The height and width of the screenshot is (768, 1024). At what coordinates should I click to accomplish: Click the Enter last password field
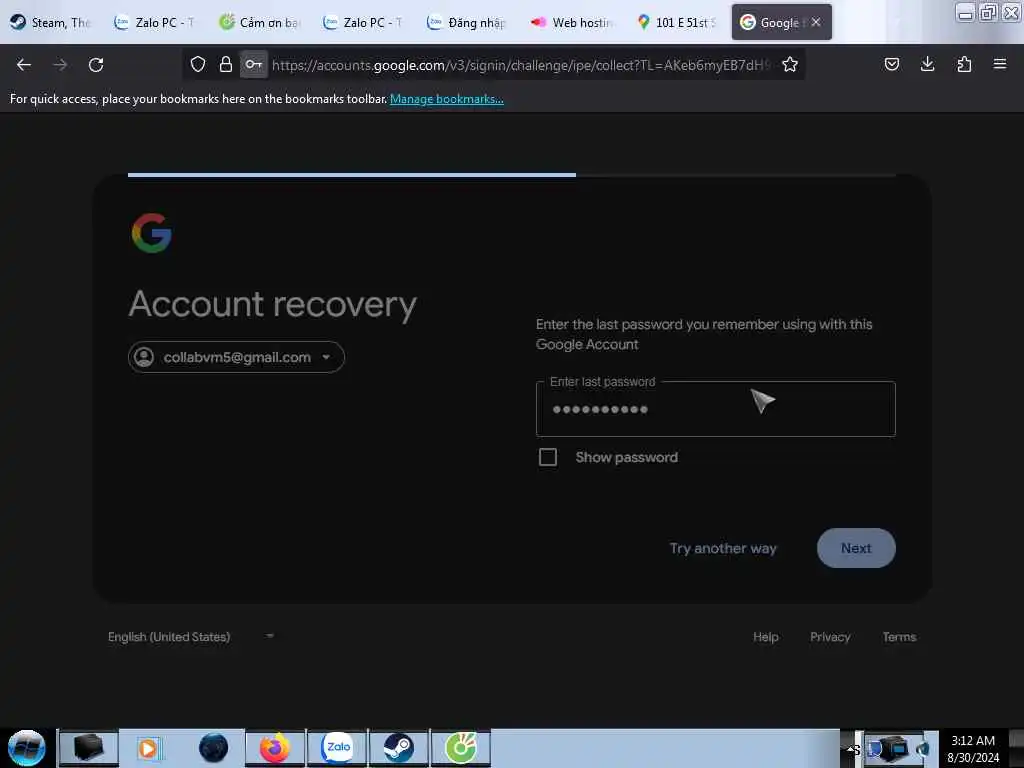coord(716,409)
